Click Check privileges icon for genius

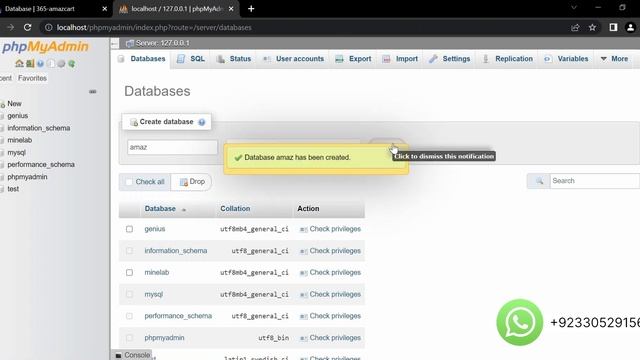point(303,229)
